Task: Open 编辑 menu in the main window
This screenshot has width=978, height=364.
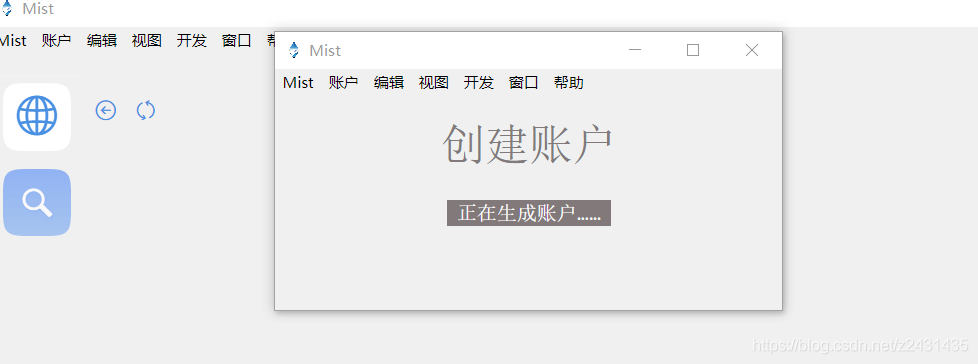Action: pyautogui.click(x=102, y=41)
